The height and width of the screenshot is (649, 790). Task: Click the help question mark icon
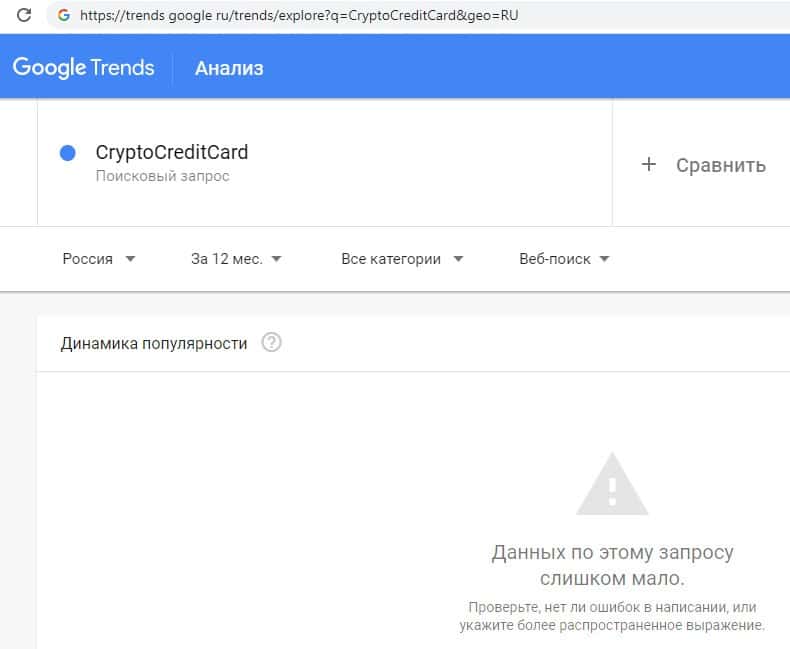pos(271,343)
